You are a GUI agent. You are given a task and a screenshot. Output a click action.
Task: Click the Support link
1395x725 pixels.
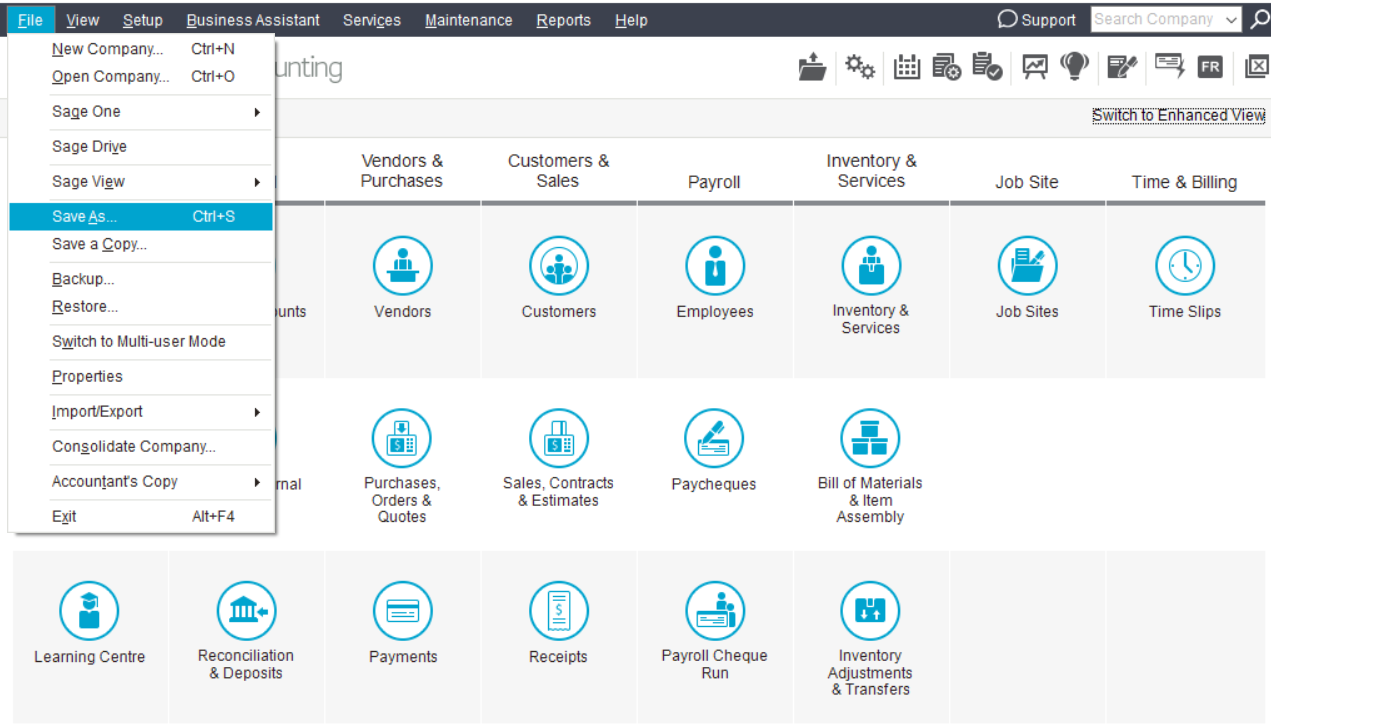point(1037,20)
